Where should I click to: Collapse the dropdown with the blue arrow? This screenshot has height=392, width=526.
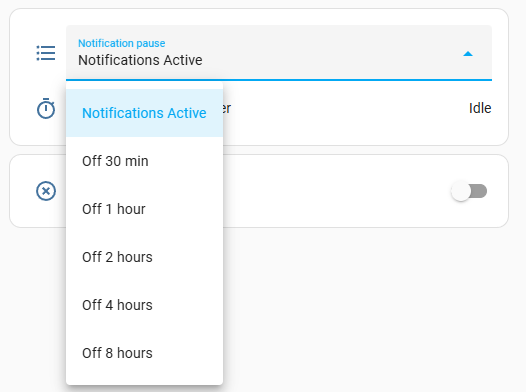[x=468, y=54]
